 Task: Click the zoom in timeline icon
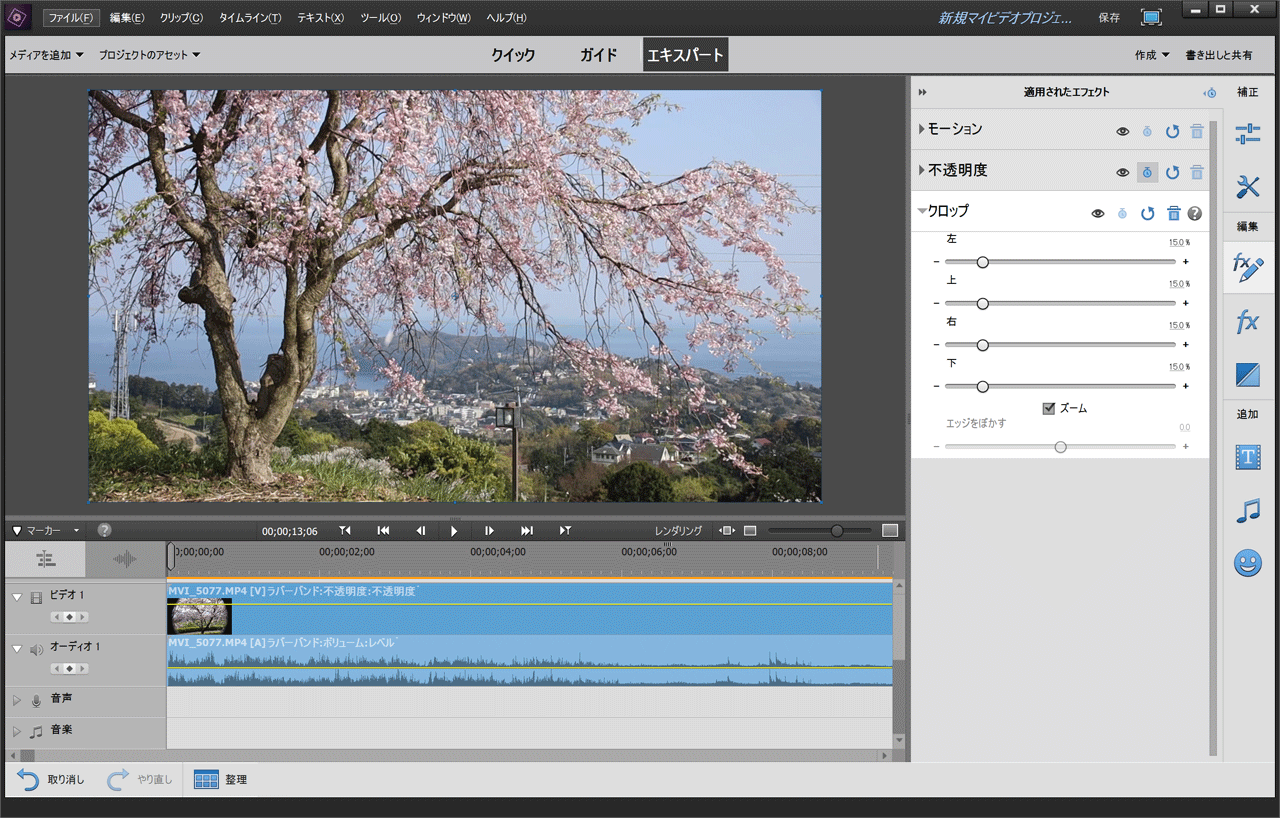click(x=890, y=530)
